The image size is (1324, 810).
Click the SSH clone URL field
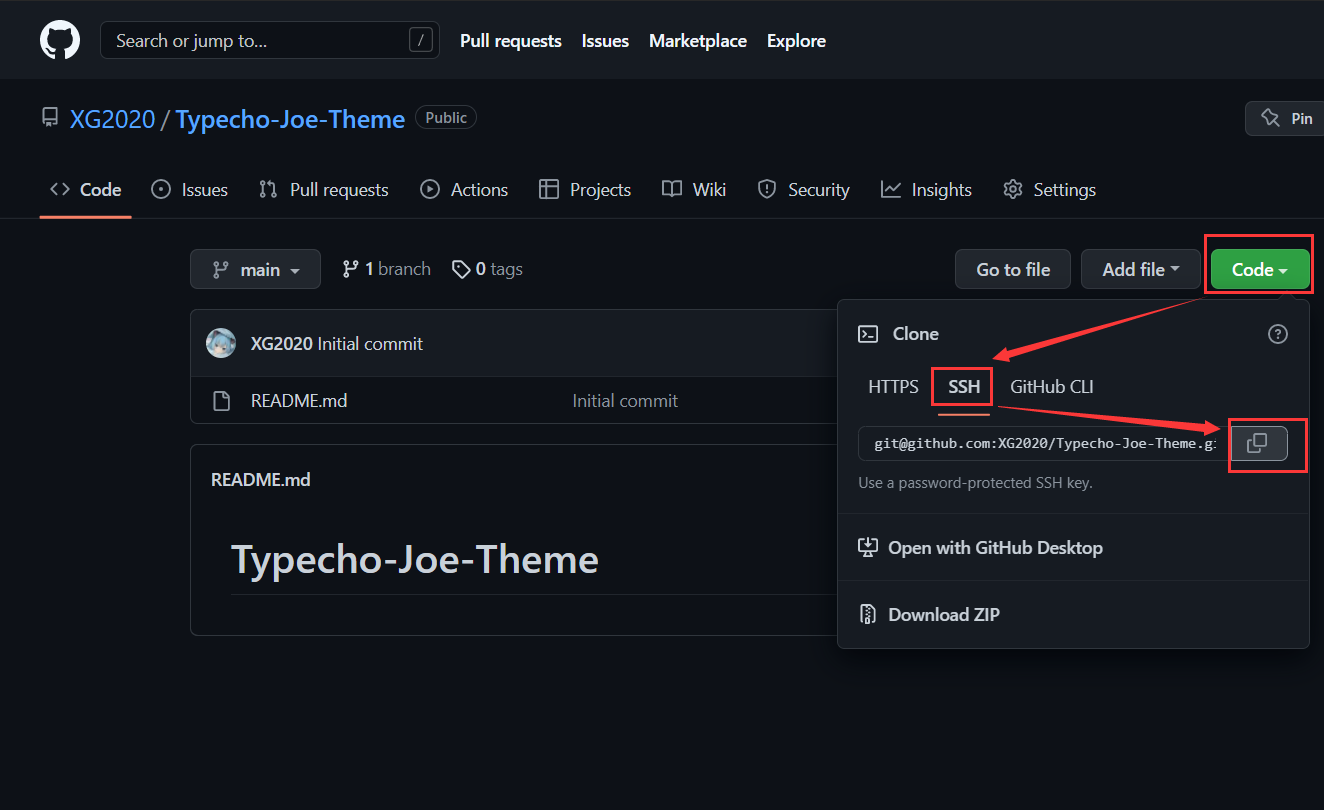click(x=1044, y=443)
